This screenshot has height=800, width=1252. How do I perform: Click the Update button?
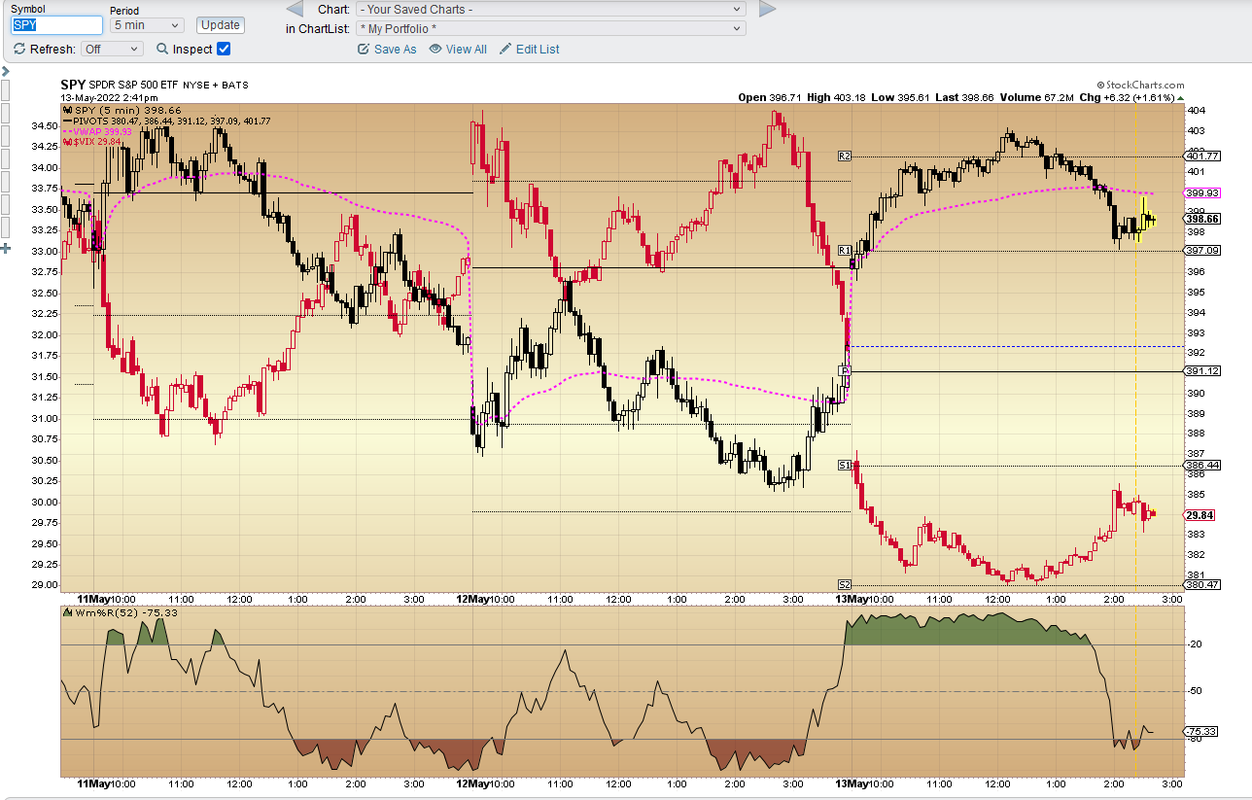[220, 25]
